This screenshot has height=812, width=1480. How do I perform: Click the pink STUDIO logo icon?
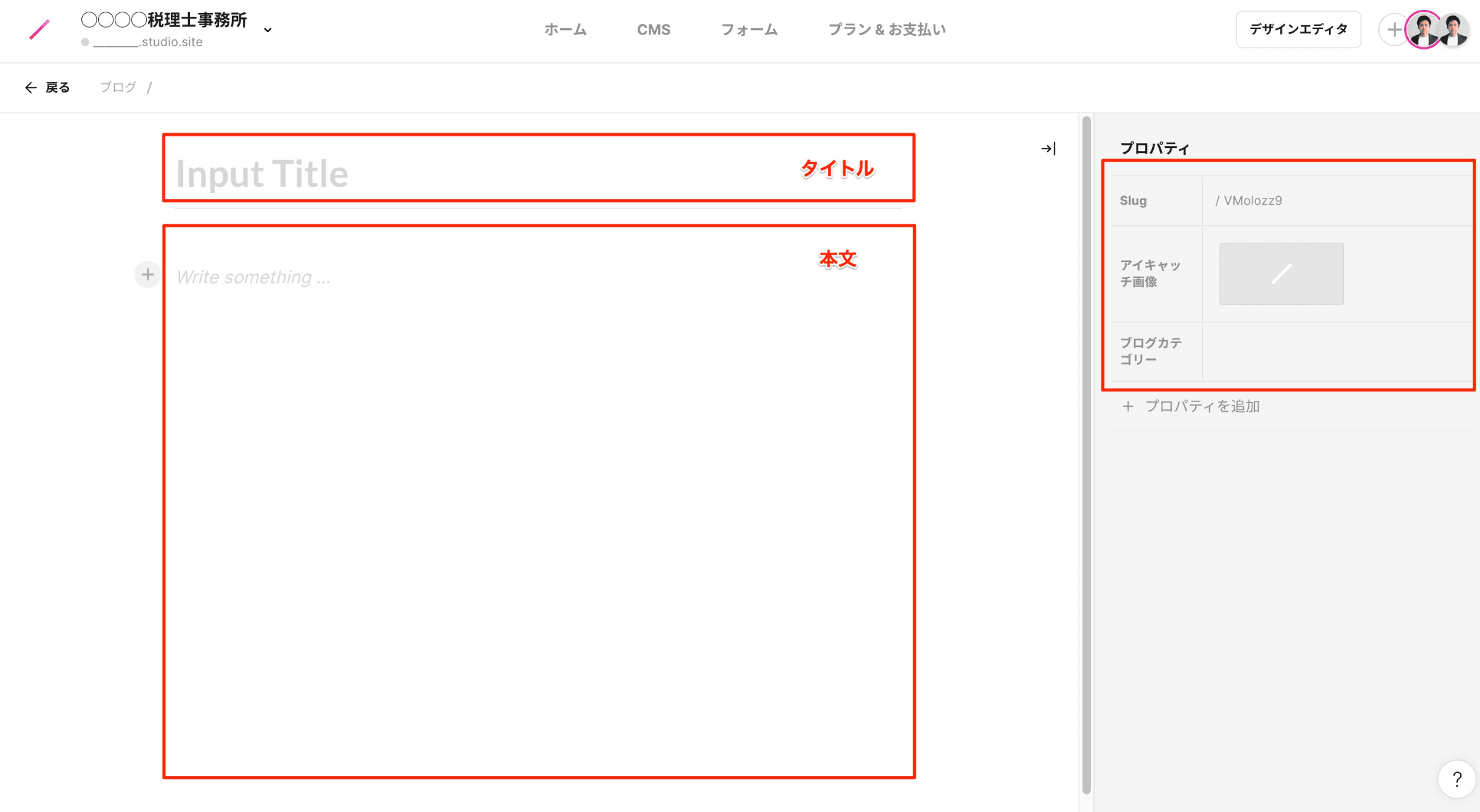pos(39,30)
